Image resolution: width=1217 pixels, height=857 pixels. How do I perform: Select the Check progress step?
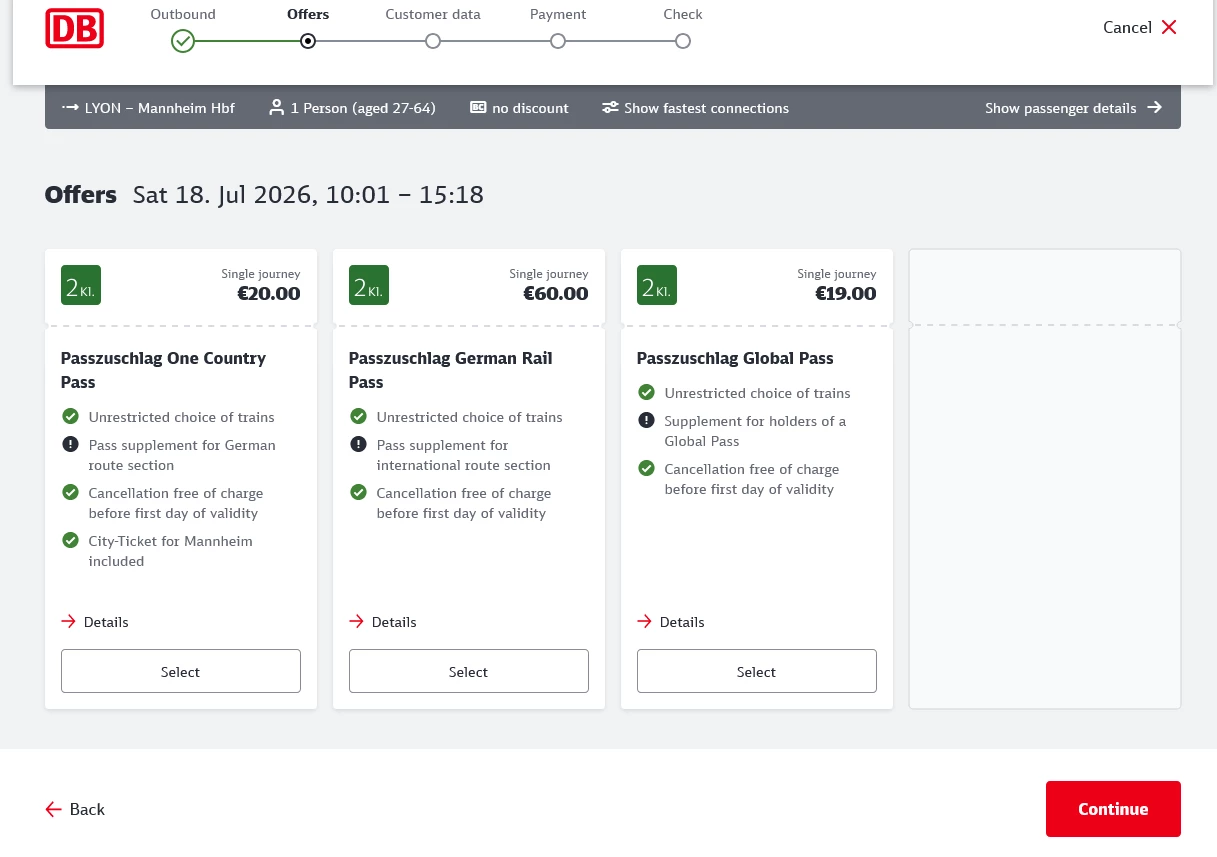(683, 41)
